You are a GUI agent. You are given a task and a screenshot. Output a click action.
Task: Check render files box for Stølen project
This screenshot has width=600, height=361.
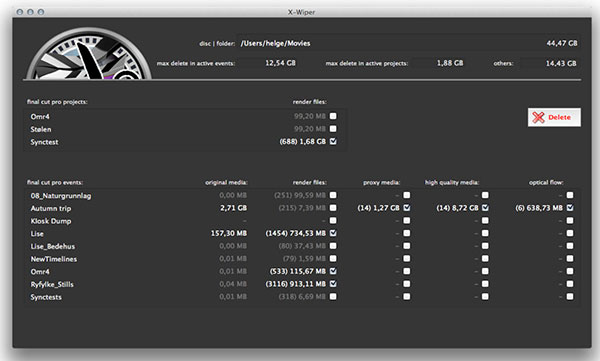click(333, 129)
